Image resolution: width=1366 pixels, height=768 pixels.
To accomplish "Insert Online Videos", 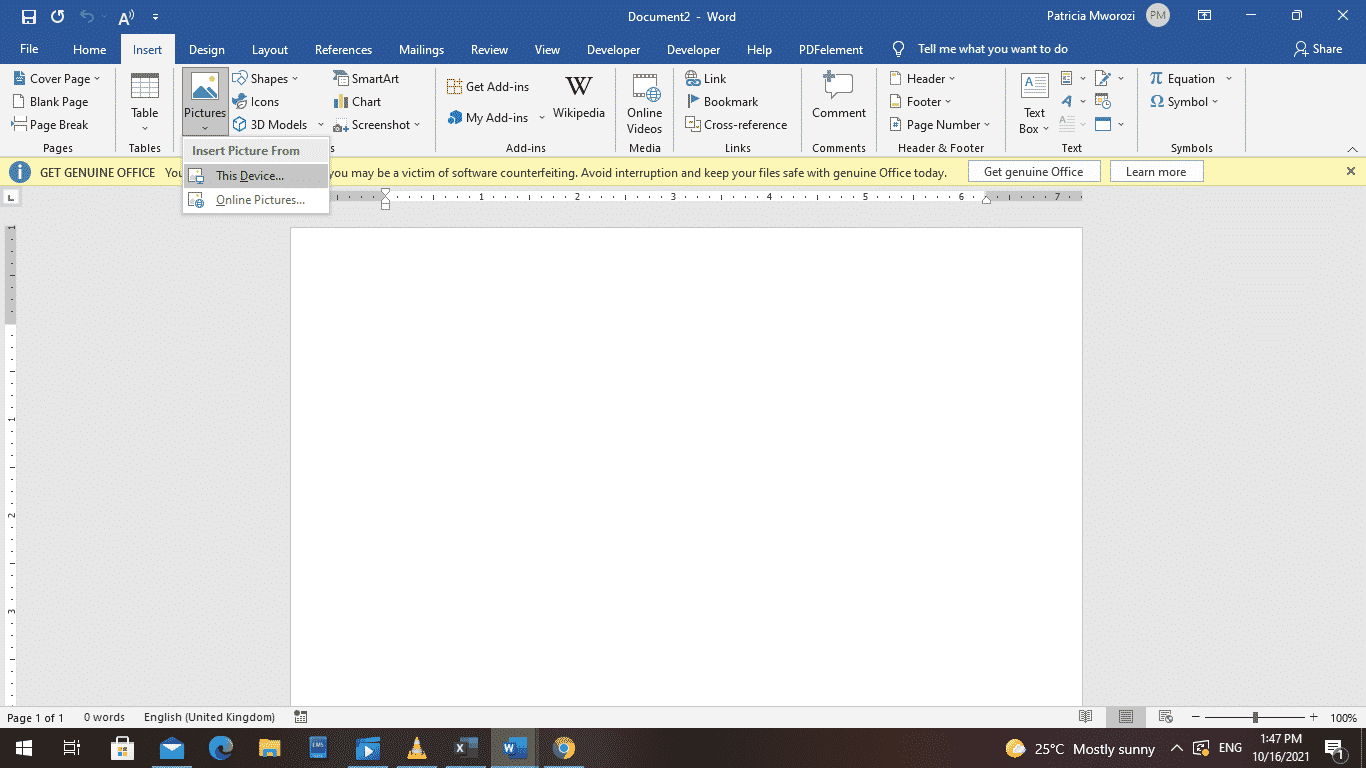I will (643, 104).
